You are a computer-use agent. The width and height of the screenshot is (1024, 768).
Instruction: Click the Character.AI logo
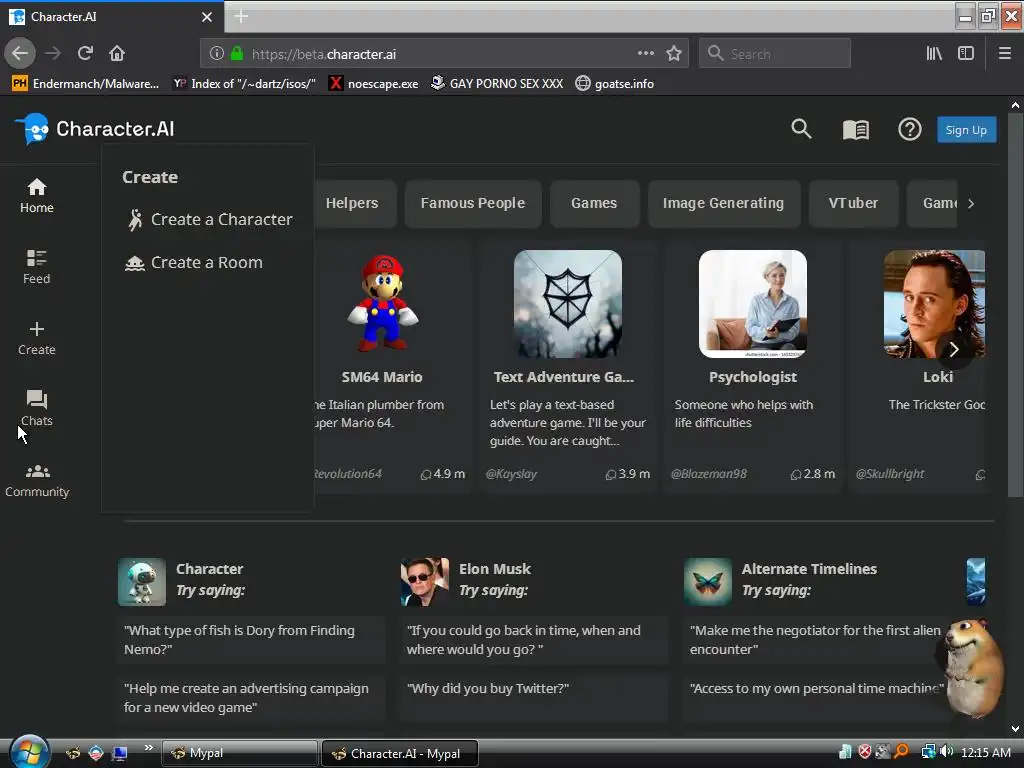pos(95,129)
